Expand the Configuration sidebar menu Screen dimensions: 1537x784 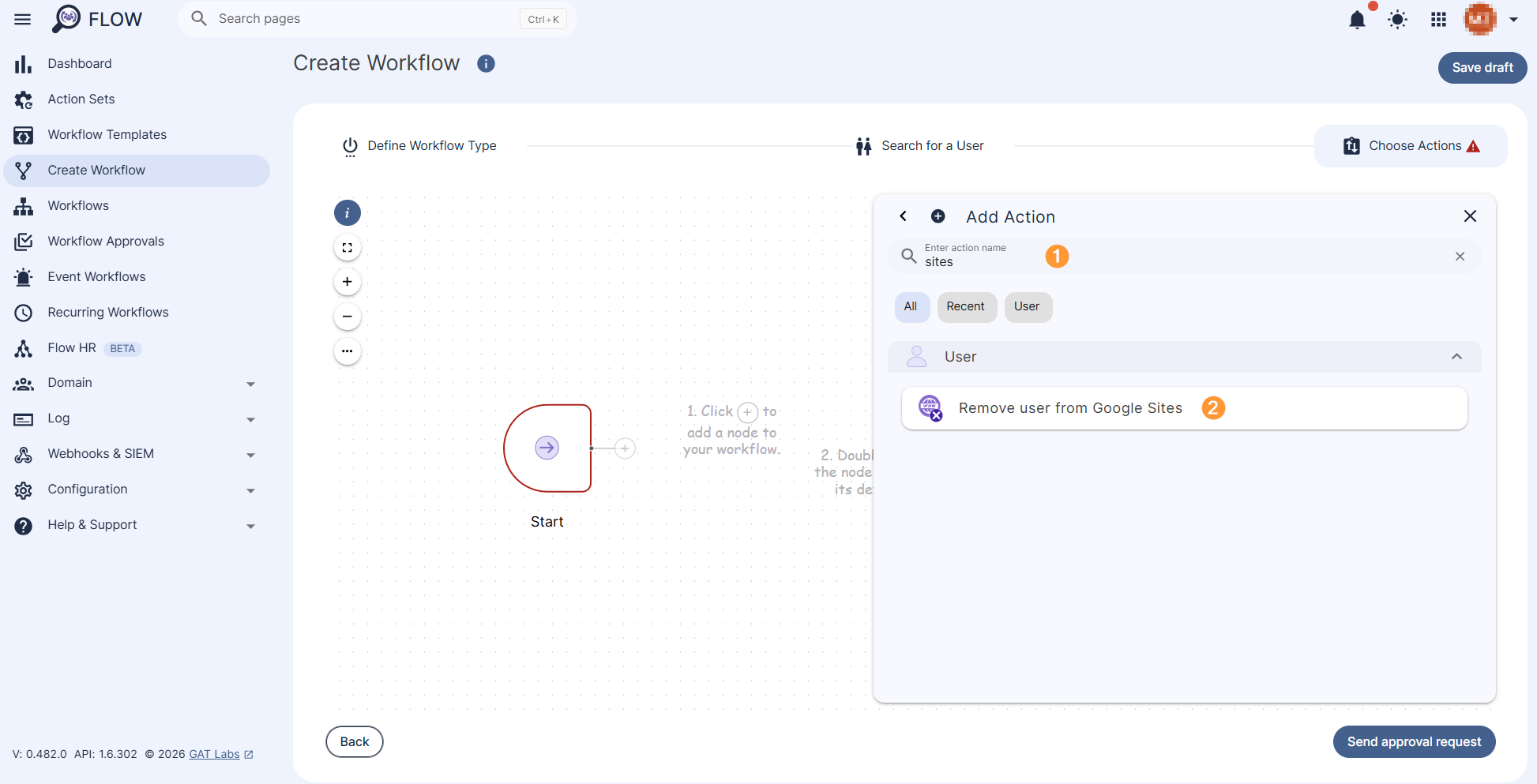[x=250, y=490]
